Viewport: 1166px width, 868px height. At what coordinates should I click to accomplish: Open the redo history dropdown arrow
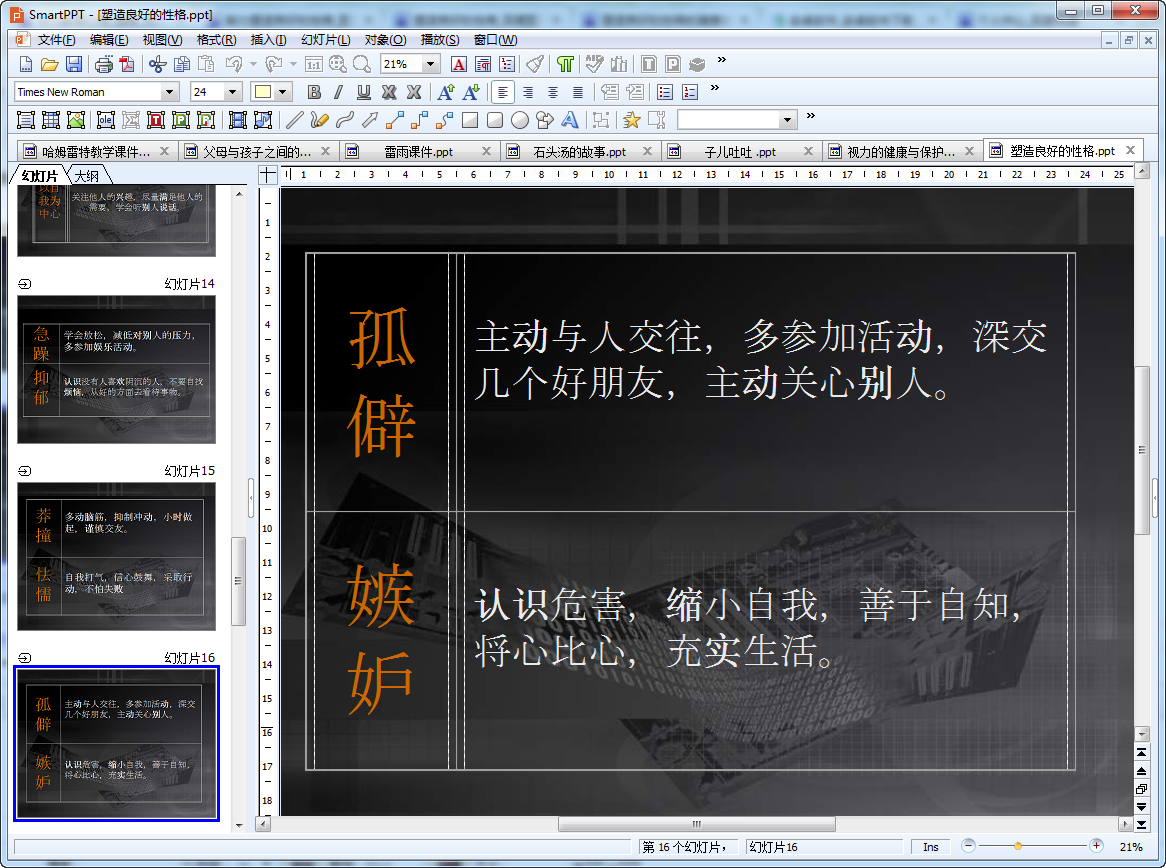(293, 65)
